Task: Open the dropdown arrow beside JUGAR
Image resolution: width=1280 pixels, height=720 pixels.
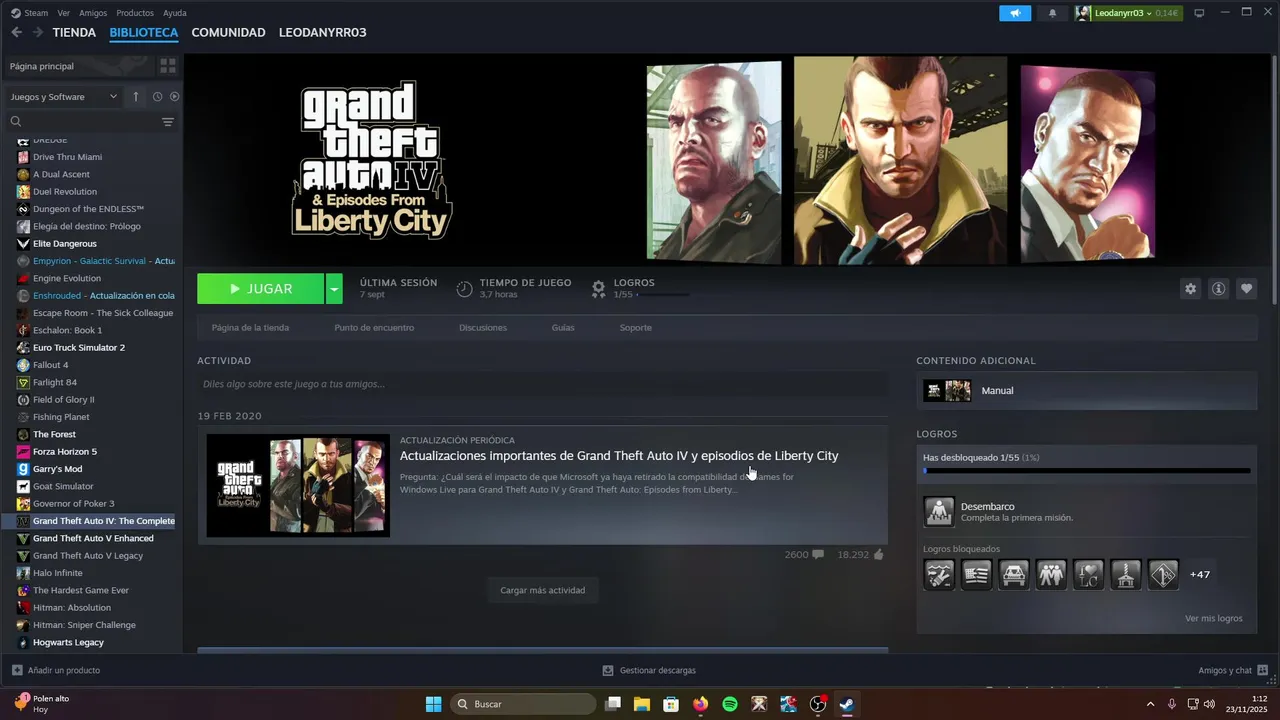Action: [x=334, y=289]
